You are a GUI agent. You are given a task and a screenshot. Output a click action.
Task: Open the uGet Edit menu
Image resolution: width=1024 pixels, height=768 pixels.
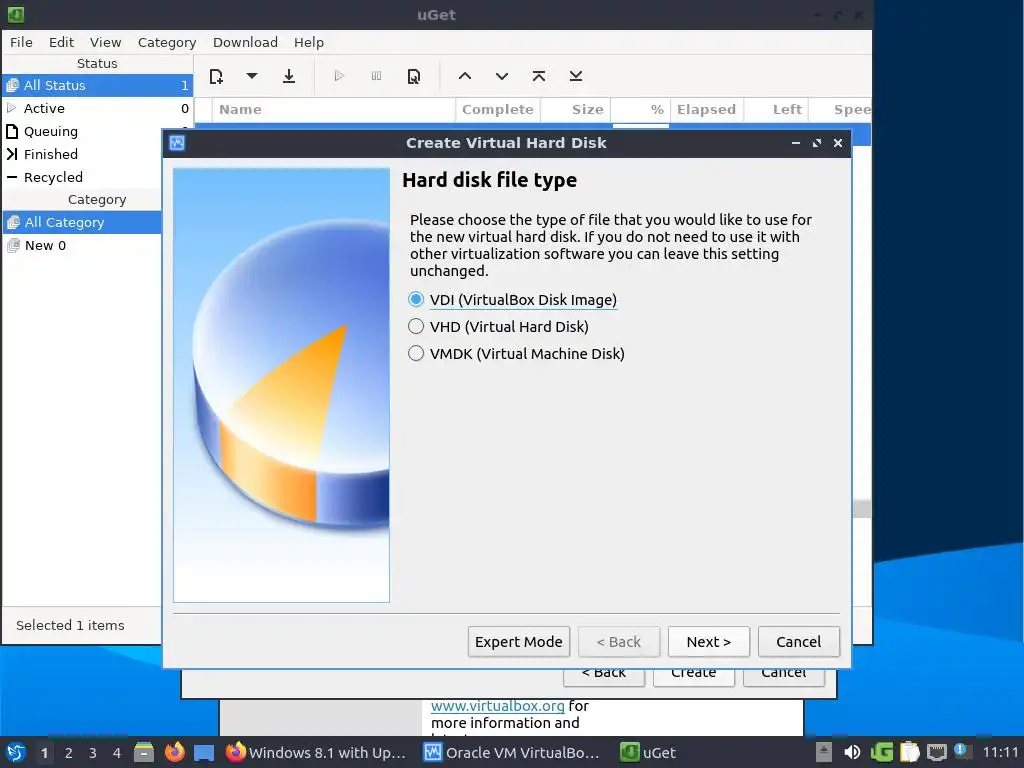click(x=61, y=42)
